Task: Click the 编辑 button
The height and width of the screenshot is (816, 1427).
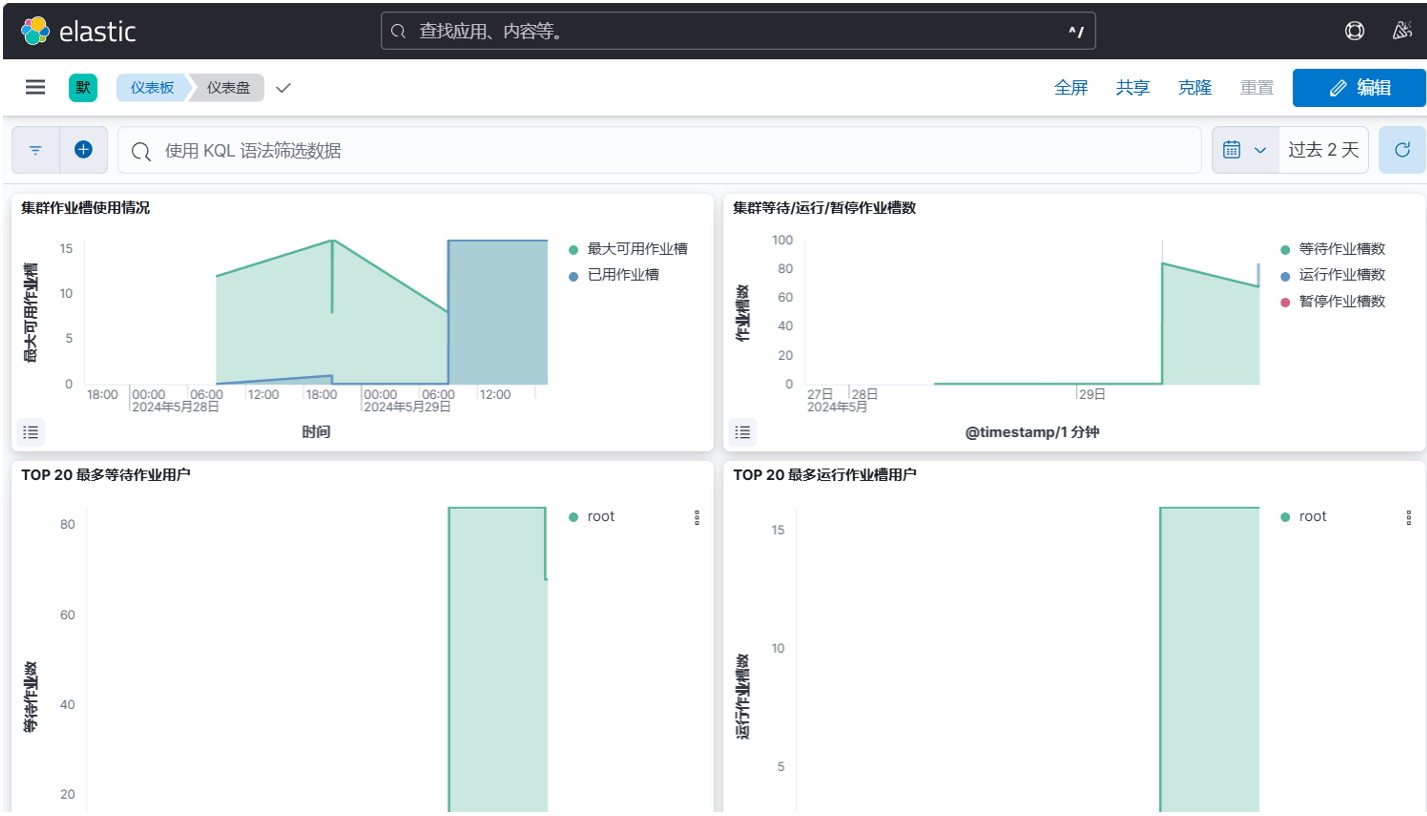Action: 1358,88
